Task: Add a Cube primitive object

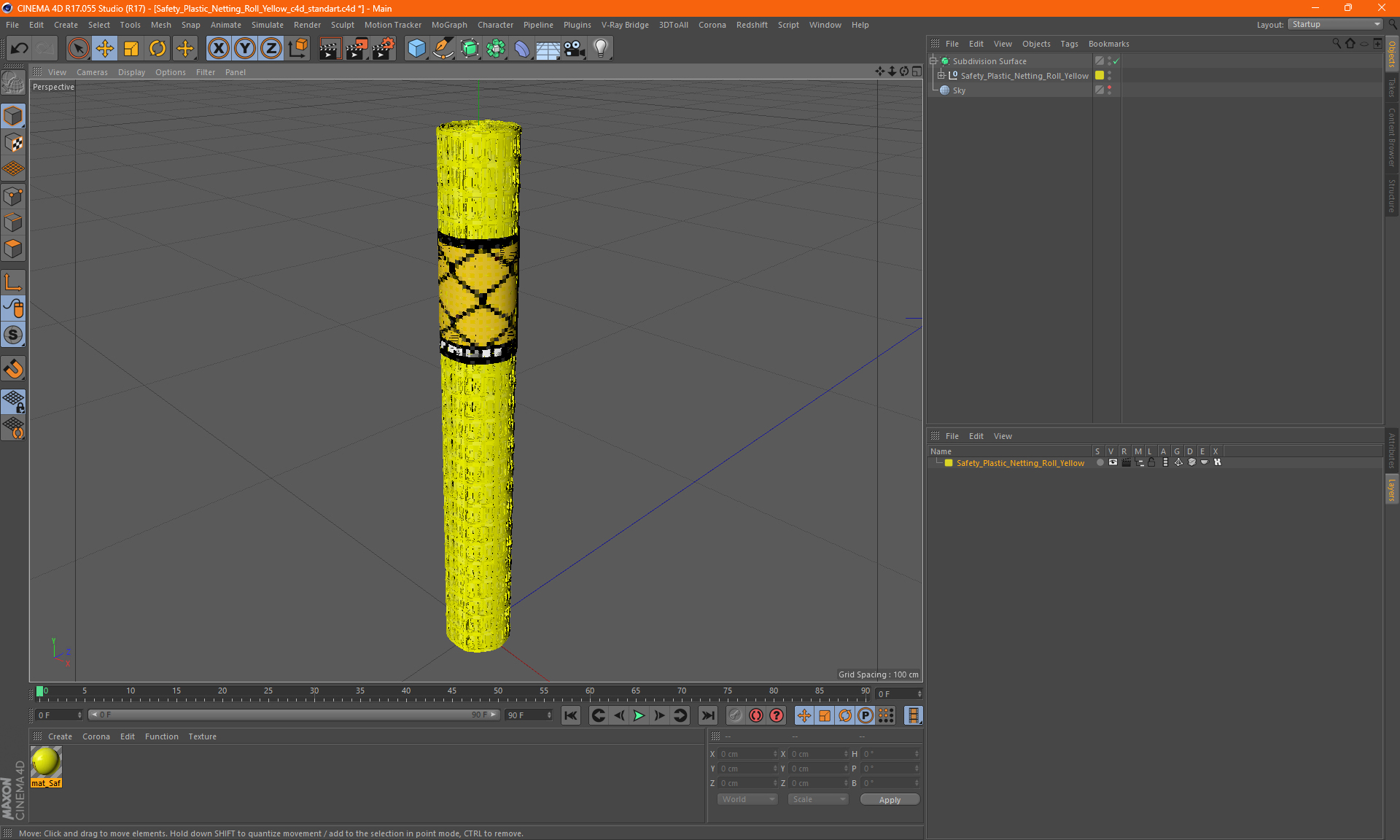Action: [416, 49]
